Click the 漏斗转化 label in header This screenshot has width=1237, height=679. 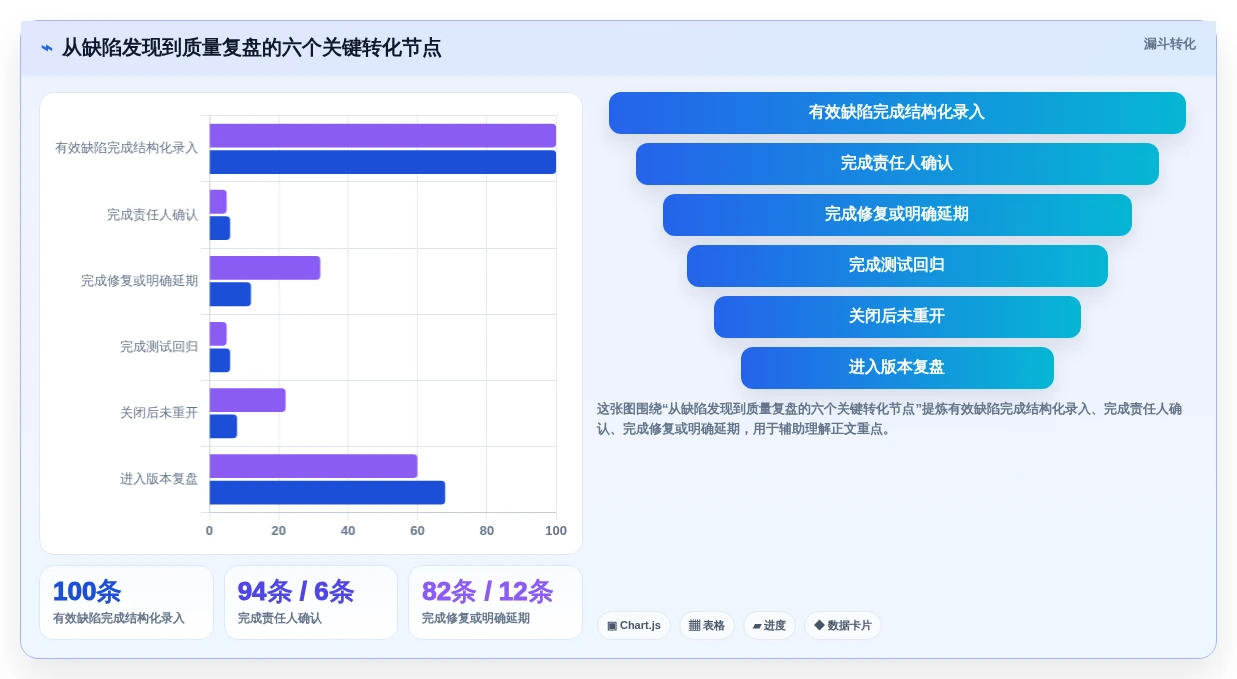pyautogui.click(x=1169, y=44)
